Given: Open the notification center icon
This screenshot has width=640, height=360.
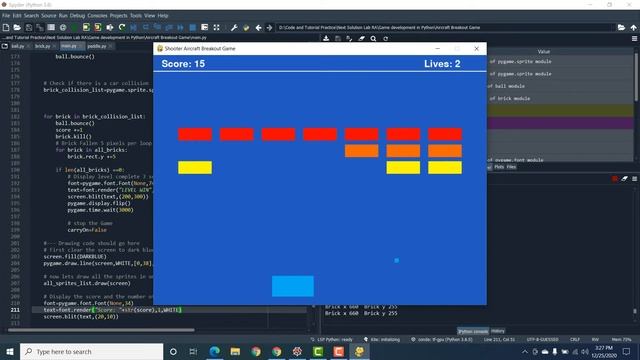Looking at the screenshot, I should (627, 351).
